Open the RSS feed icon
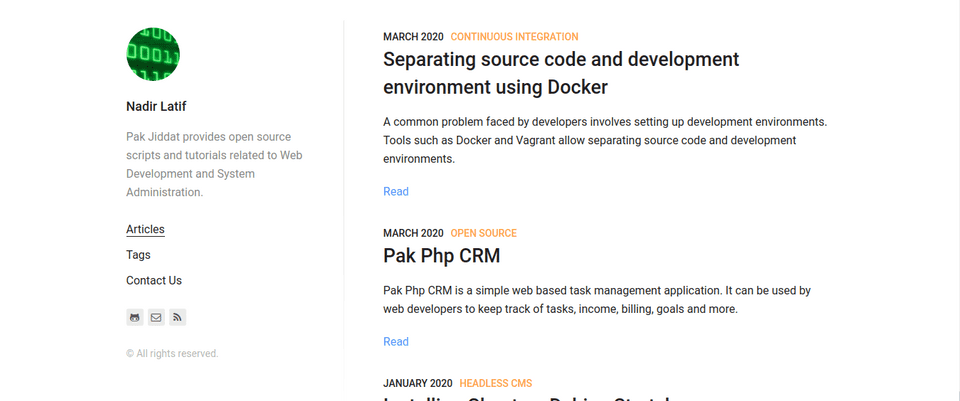 pyautogui.click(x=177, y=318)
